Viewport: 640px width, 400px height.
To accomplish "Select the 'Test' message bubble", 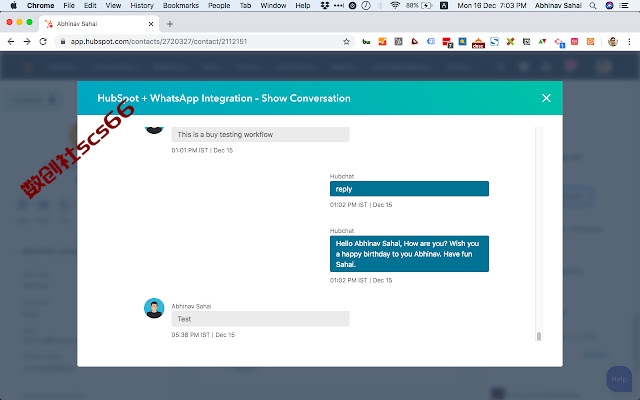I will click(260, 319).
